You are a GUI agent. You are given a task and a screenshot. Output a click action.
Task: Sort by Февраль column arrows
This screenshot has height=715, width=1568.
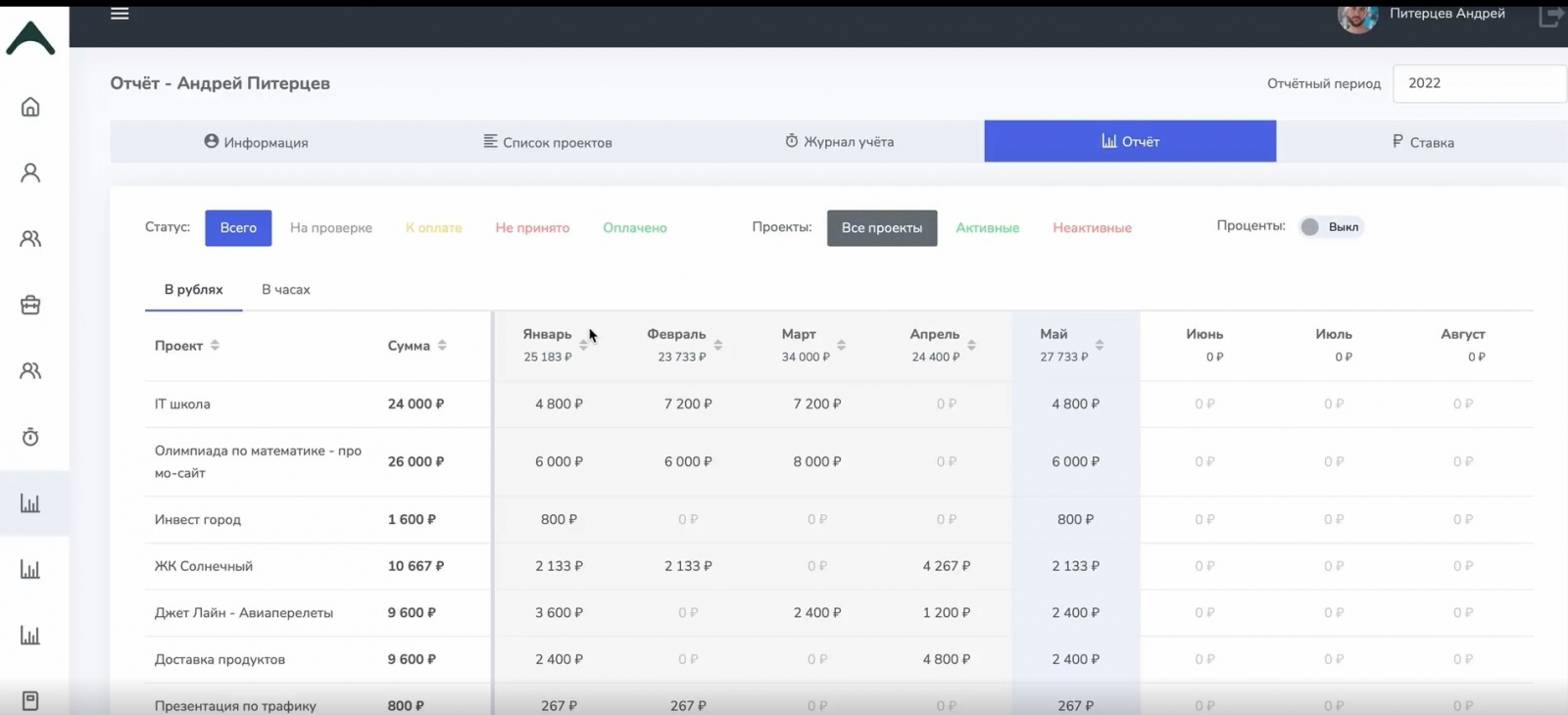click(718, 346)
